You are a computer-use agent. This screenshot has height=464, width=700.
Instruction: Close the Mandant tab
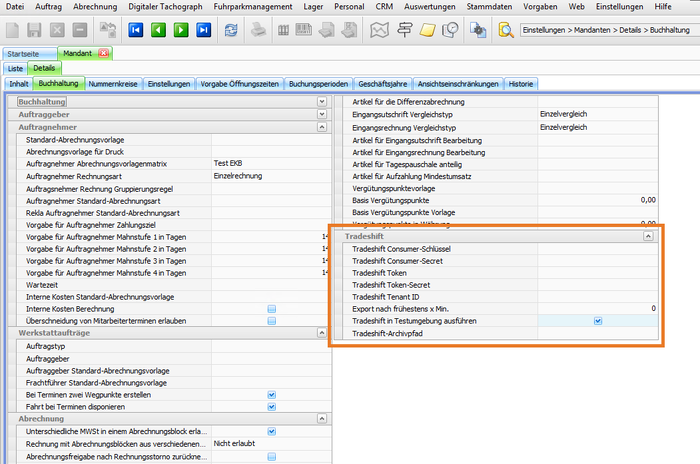click(104, 52)
